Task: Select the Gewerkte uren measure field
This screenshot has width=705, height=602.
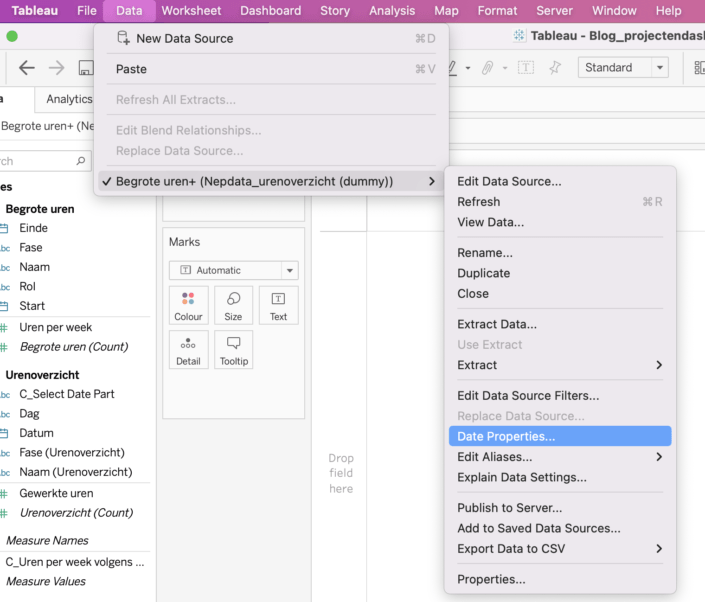Action: click(x=55, y=493)
